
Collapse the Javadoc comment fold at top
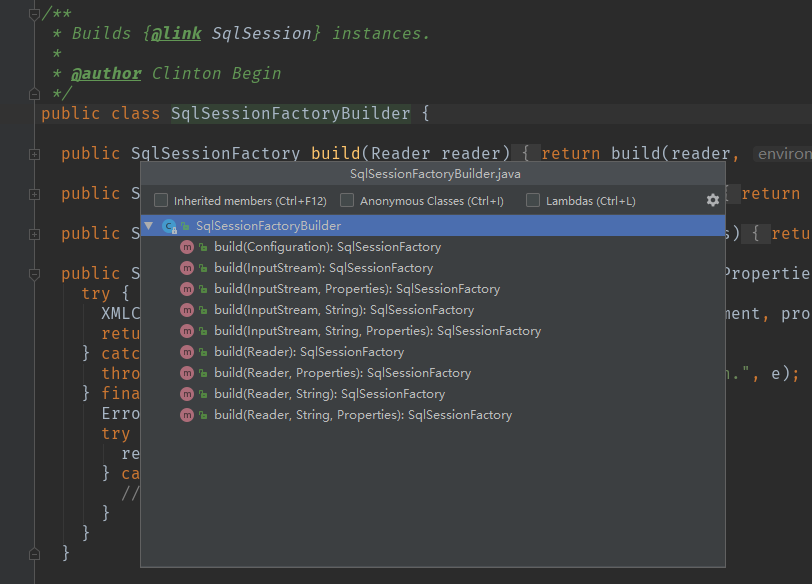coord(34,14)
